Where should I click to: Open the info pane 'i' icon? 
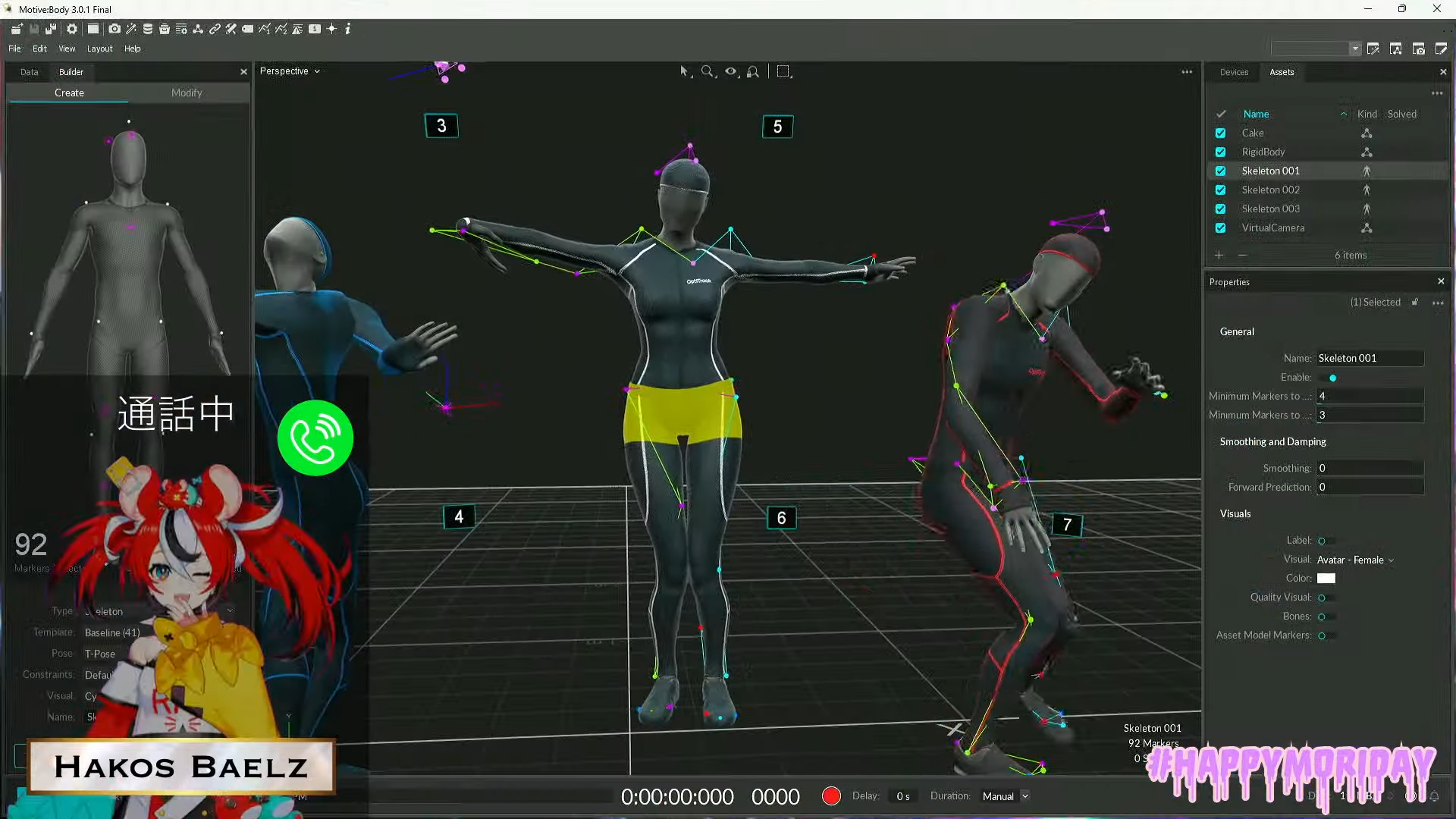click(348, 29)
